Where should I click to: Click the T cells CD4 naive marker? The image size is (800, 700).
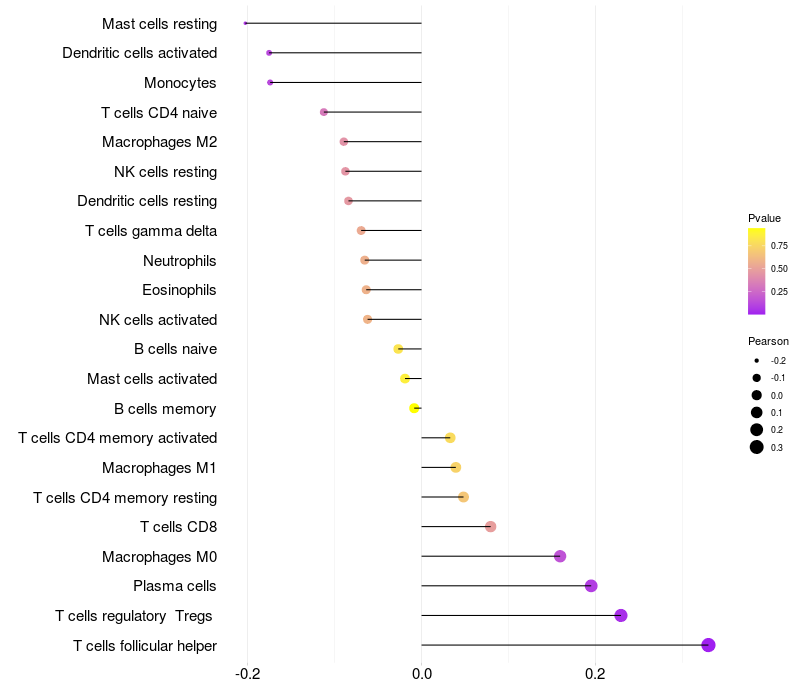coord(323,112)
